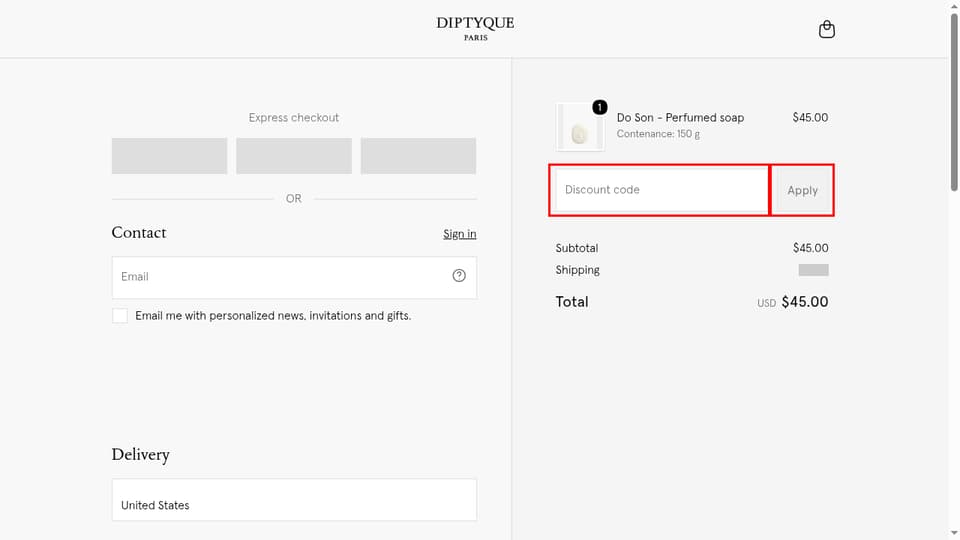Focus the Discount code field
The height and width of the screenshot is (540, 960).
click(661, 190)
